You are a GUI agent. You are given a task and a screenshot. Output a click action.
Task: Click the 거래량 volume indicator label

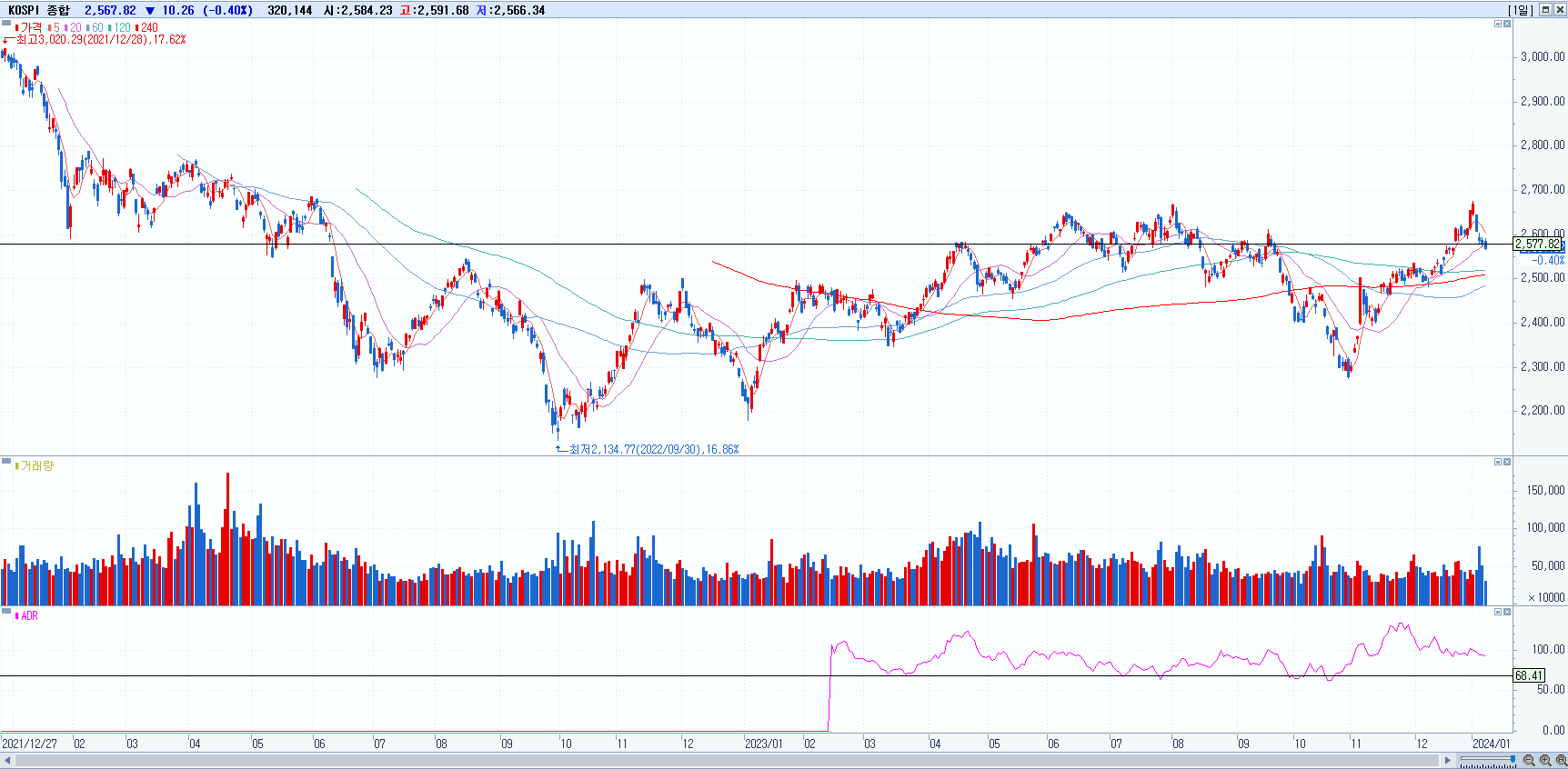35,466
